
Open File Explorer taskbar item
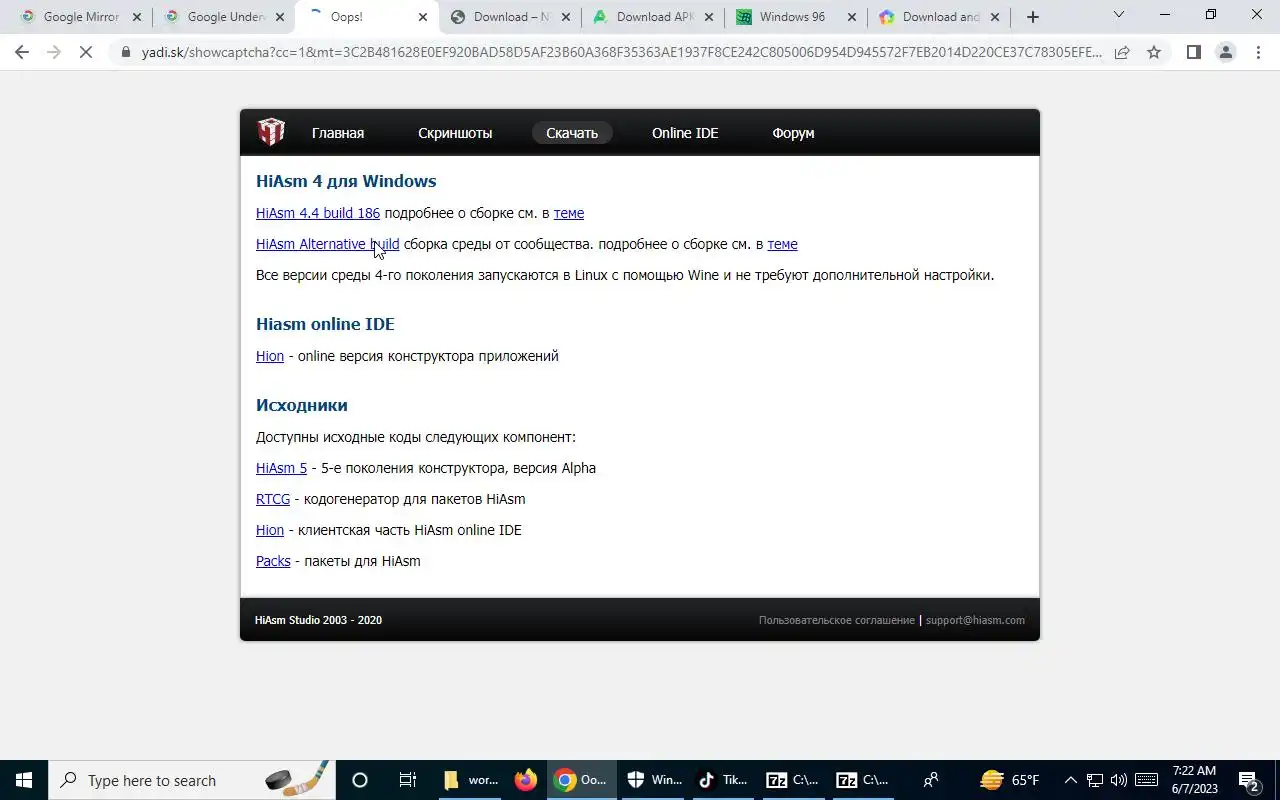click(x=471, y=780)
